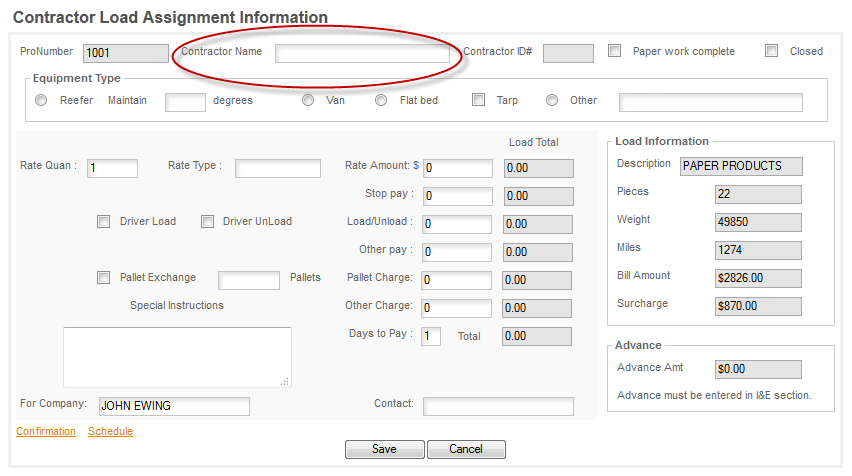Image resolution: width=852 pixels, height=476 pixels.
Task: Click the Weight field showing 49850
Action: pos(758,222)
